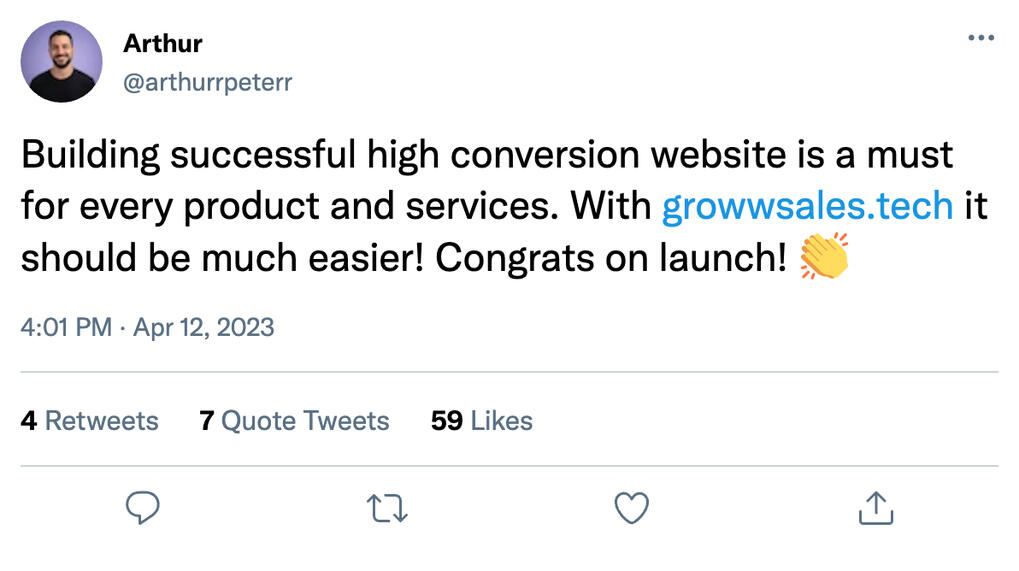Click the reply speech bubble icon

tap(143, 508)
